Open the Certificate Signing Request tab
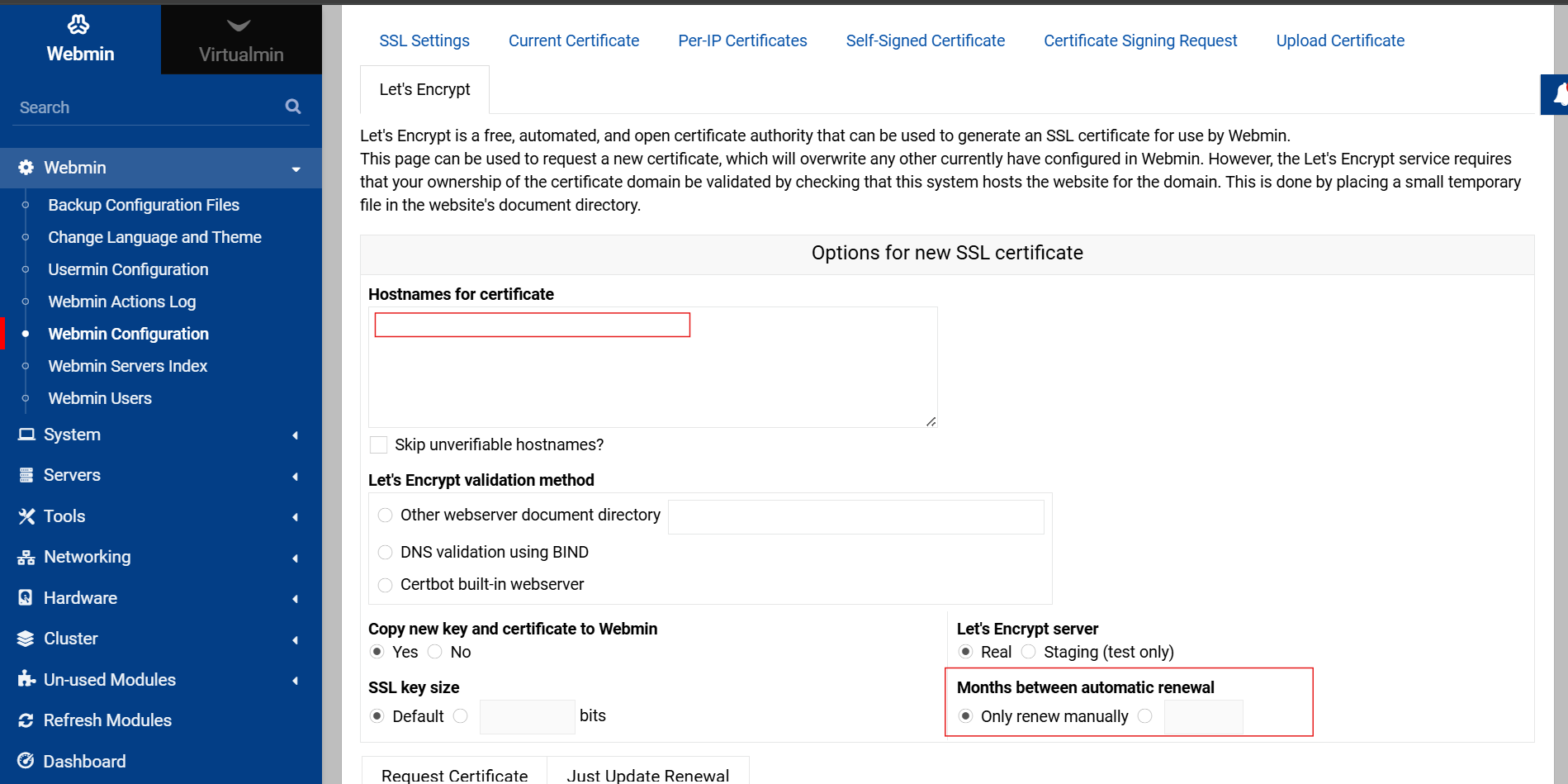Screen dimensions: 1568x784 1140,40
